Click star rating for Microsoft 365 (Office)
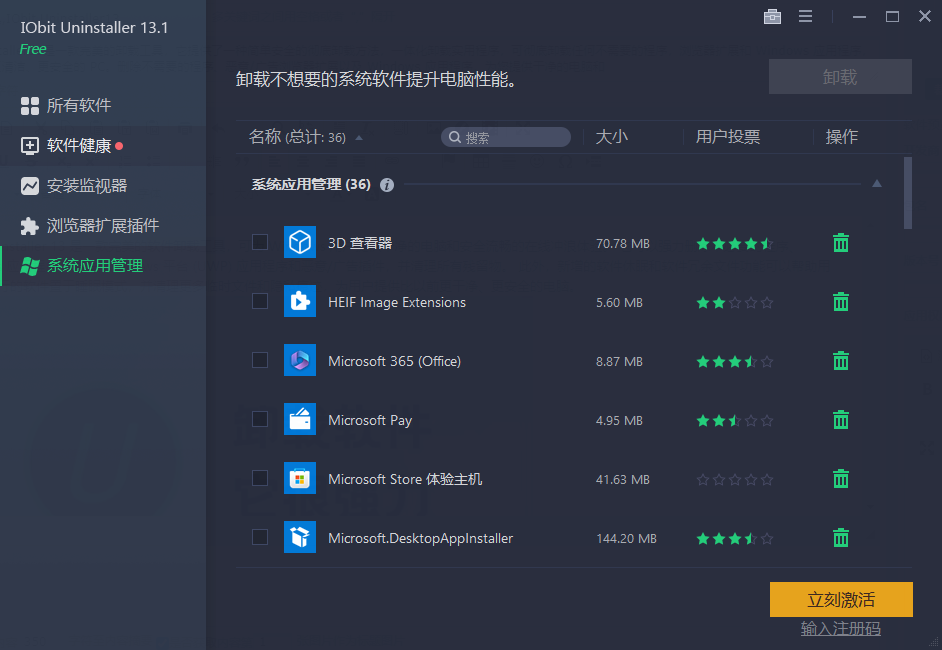This screenshot has width=942, height=650. pyautogui.click(x=734, y=361)
